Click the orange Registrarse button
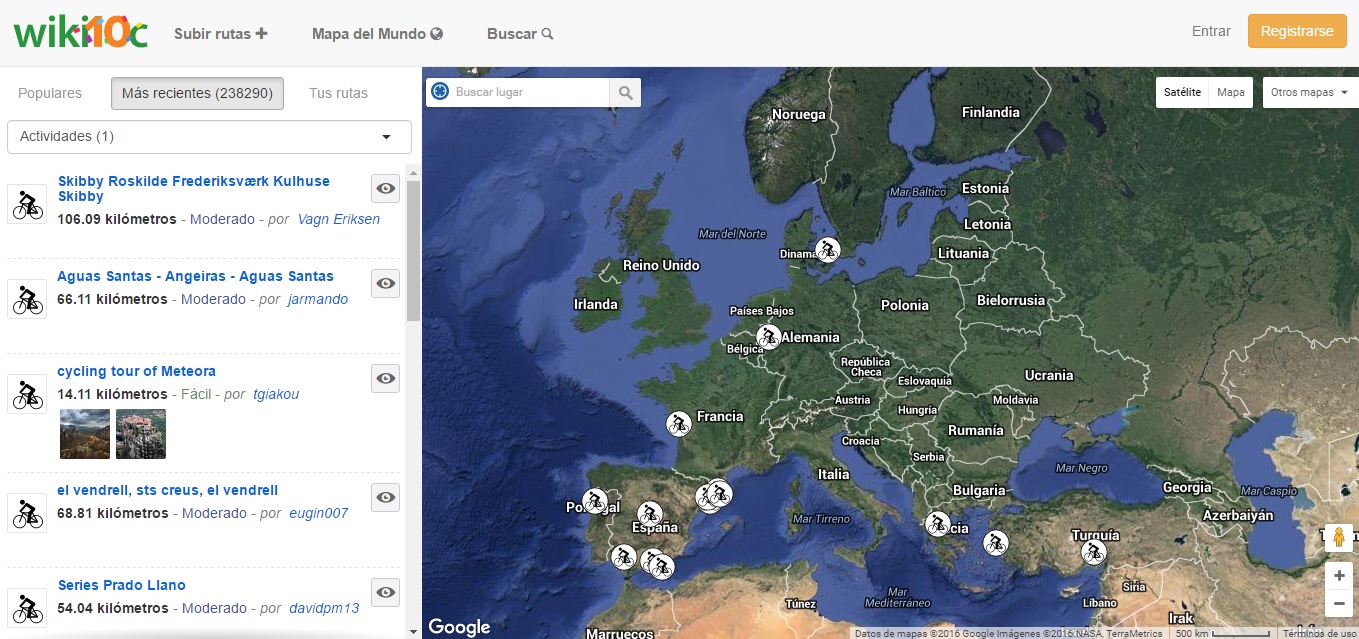 1296,31
